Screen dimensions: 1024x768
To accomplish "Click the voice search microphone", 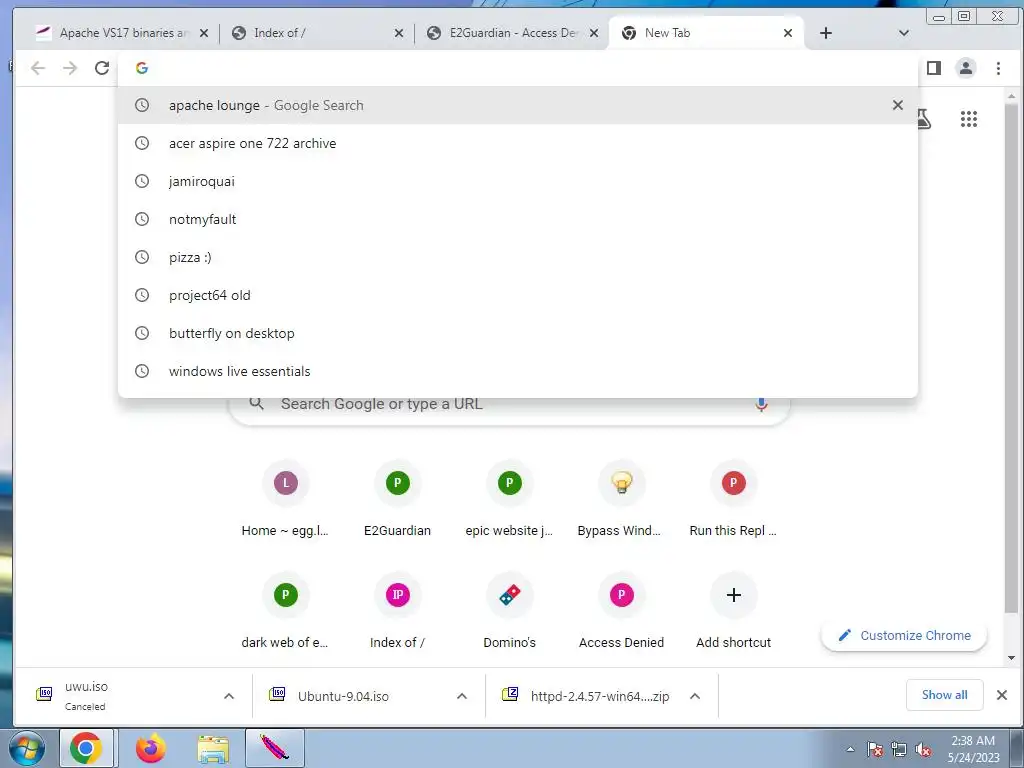I will [x=761, y=404].
